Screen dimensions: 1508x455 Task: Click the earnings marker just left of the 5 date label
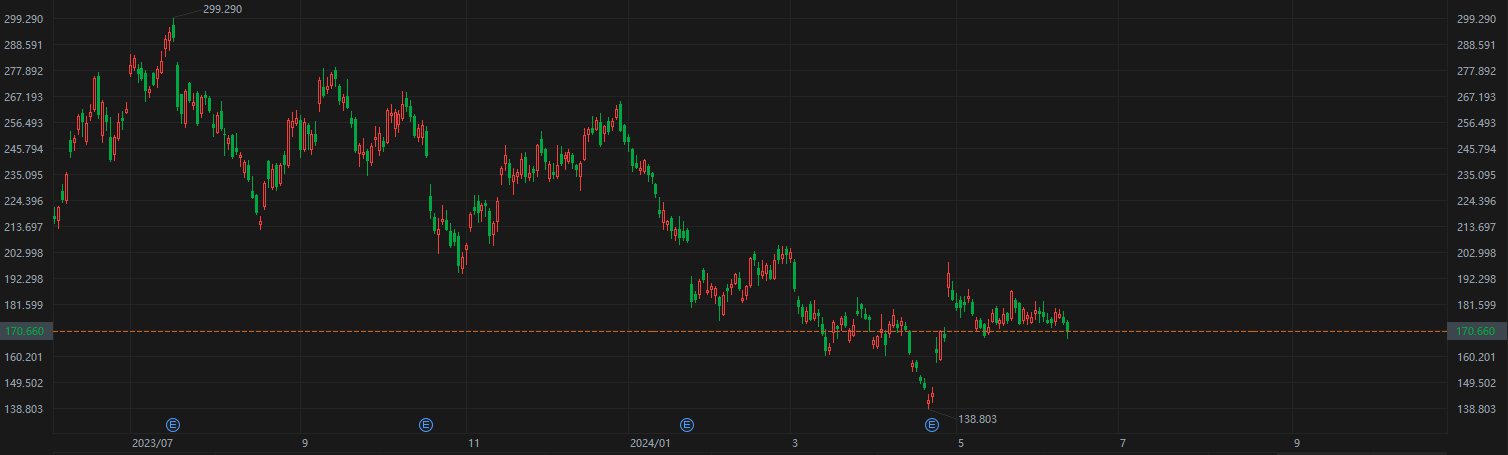(x=932, y=425)
